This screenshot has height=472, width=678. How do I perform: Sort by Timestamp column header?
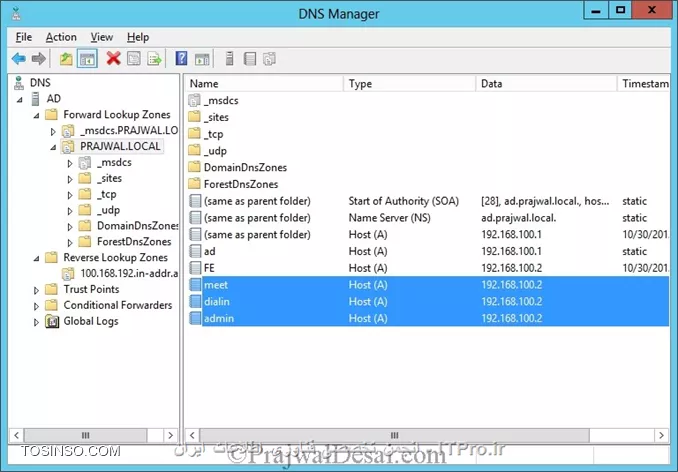(x=644, y=83)
